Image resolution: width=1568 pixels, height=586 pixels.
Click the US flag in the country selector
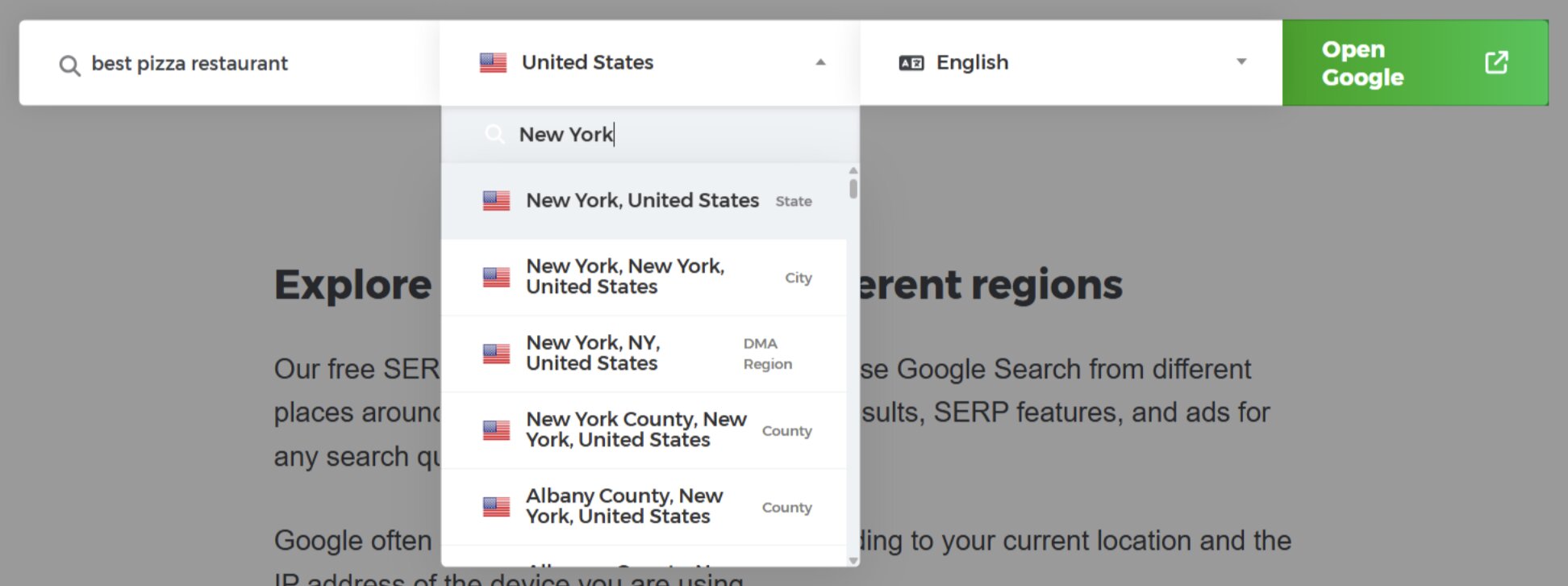493,62
